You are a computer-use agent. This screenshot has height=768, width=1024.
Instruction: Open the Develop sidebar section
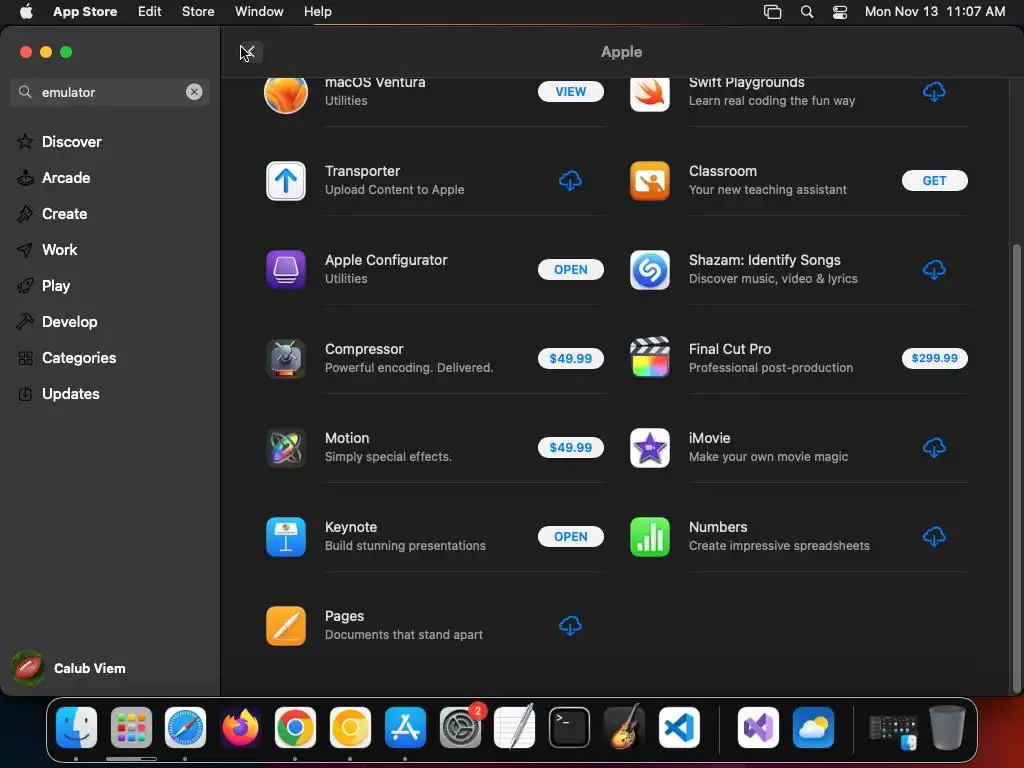(69, 321)
